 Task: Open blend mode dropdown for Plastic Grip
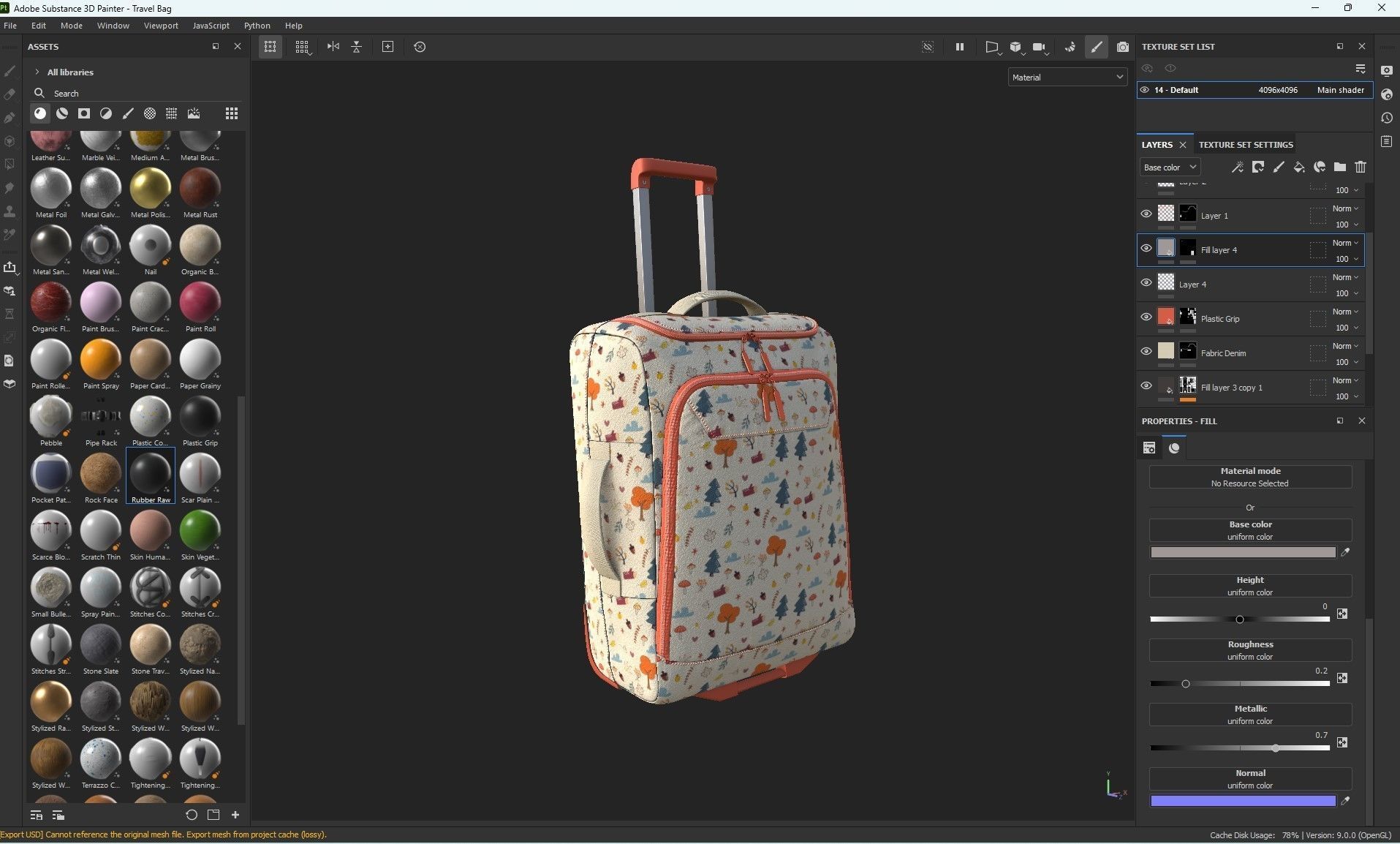(x=1345, y=312)
